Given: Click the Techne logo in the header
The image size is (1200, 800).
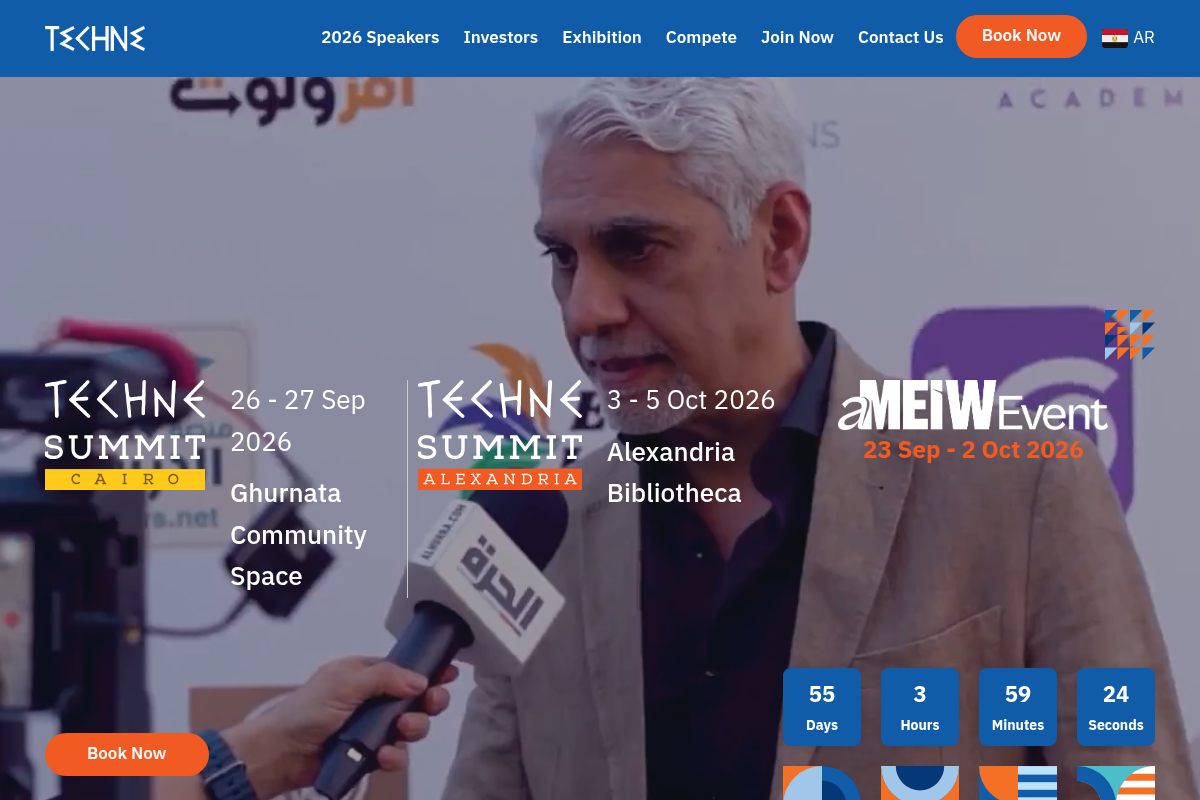Looking at the screenshot, I should pos(95,38).
